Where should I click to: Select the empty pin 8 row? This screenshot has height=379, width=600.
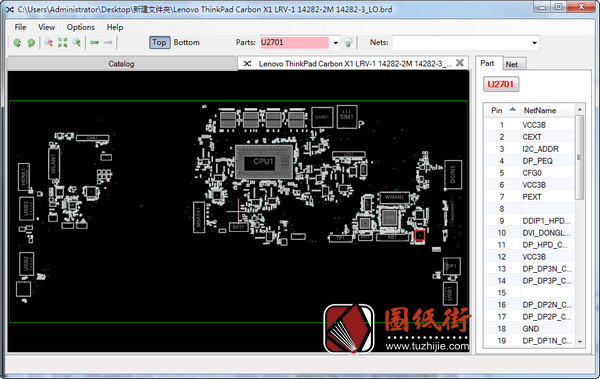click(x=530, y=209)
